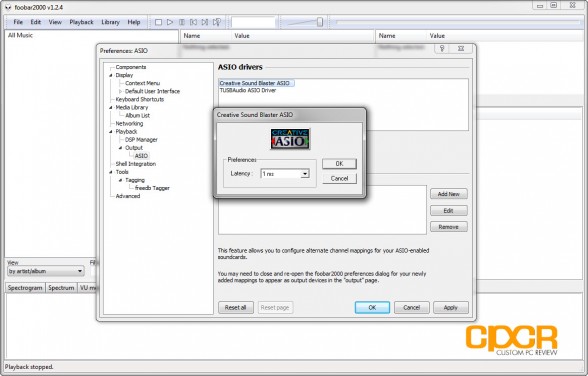Expand the Default User Interface tree node
Screen dimensions: 588x376
[120, 91]
